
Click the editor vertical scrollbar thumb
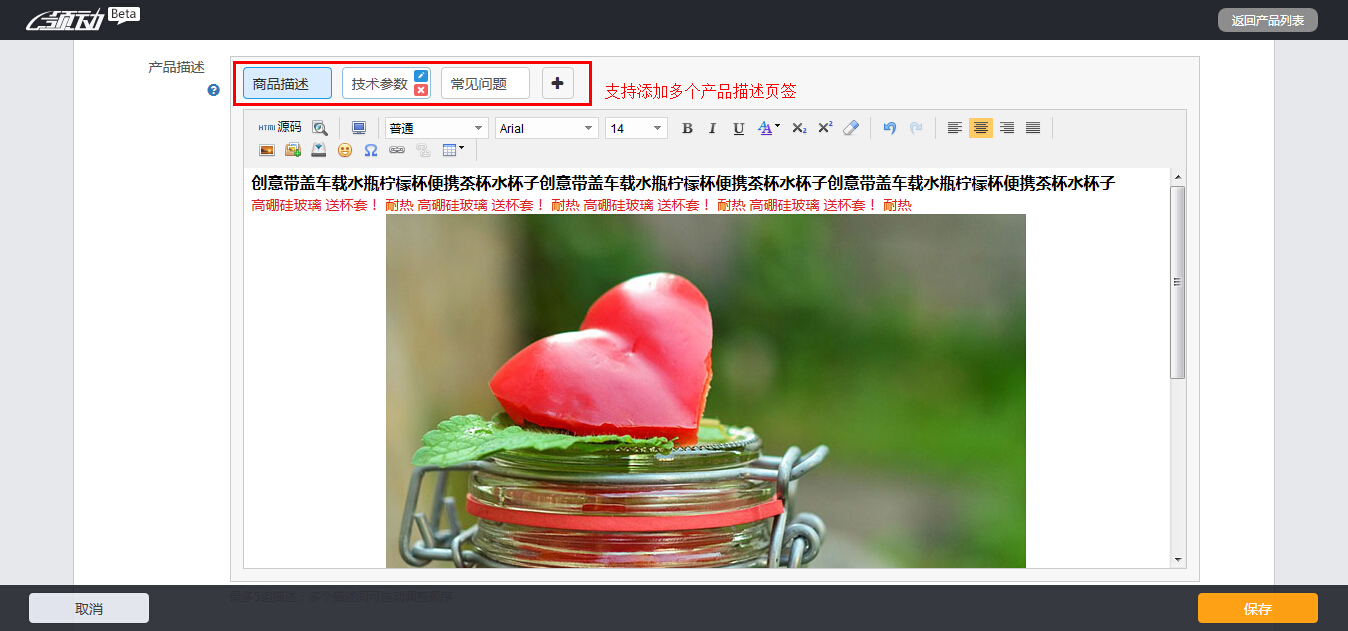point(1178,282)
